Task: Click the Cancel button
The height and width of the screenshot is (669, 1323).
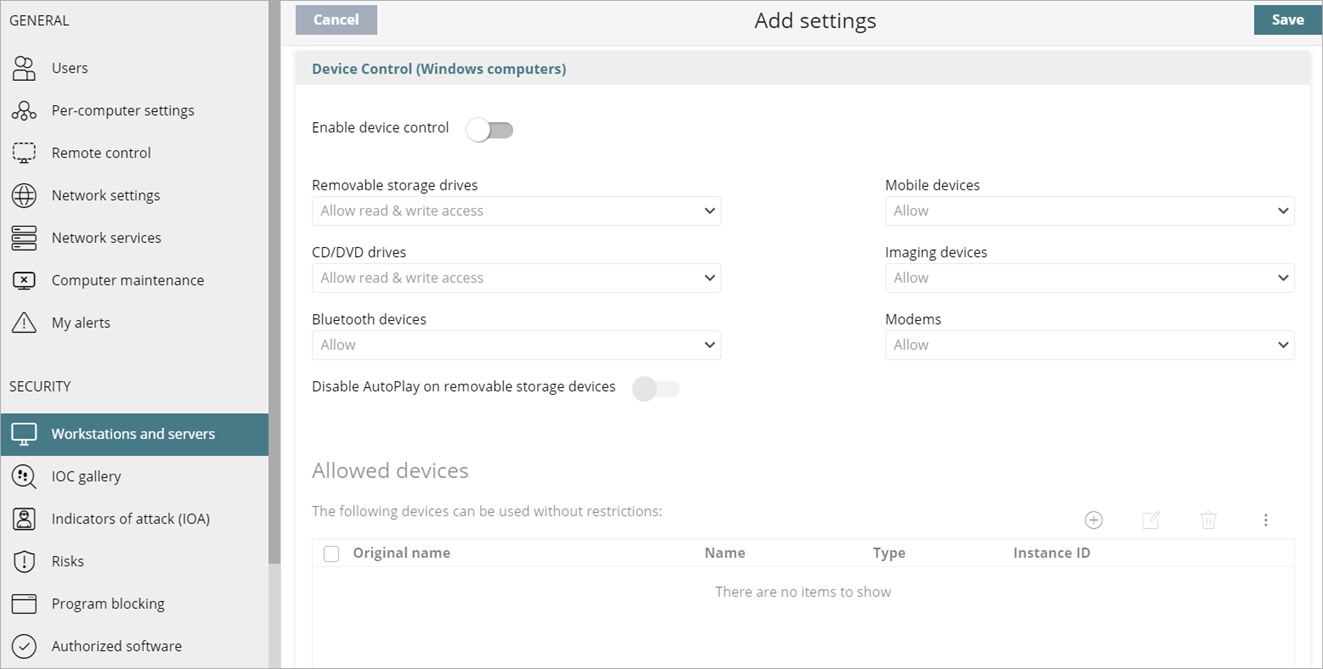Action: pyautogui.click(x=336, y=19)
